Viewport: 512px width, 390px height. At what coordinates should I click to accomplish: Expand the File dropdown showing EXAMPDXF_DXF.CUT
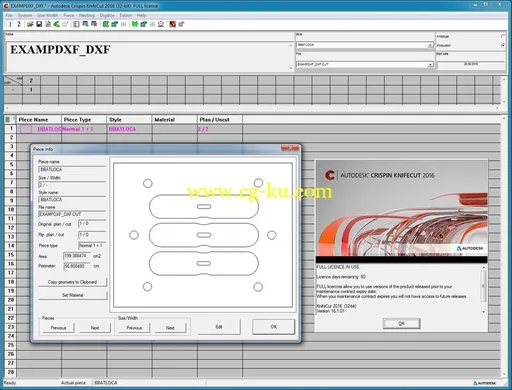(430, 64)
